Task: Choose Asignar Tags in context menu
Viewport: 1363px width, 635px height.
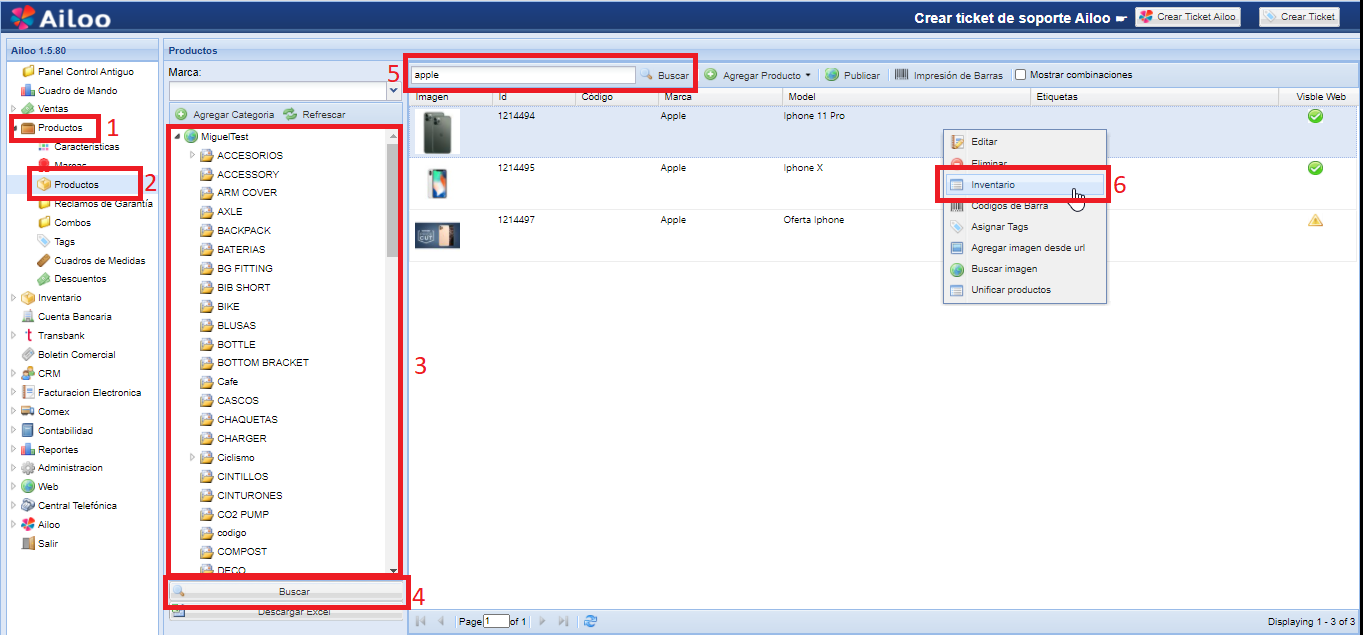Action: tap(1025, 227)
